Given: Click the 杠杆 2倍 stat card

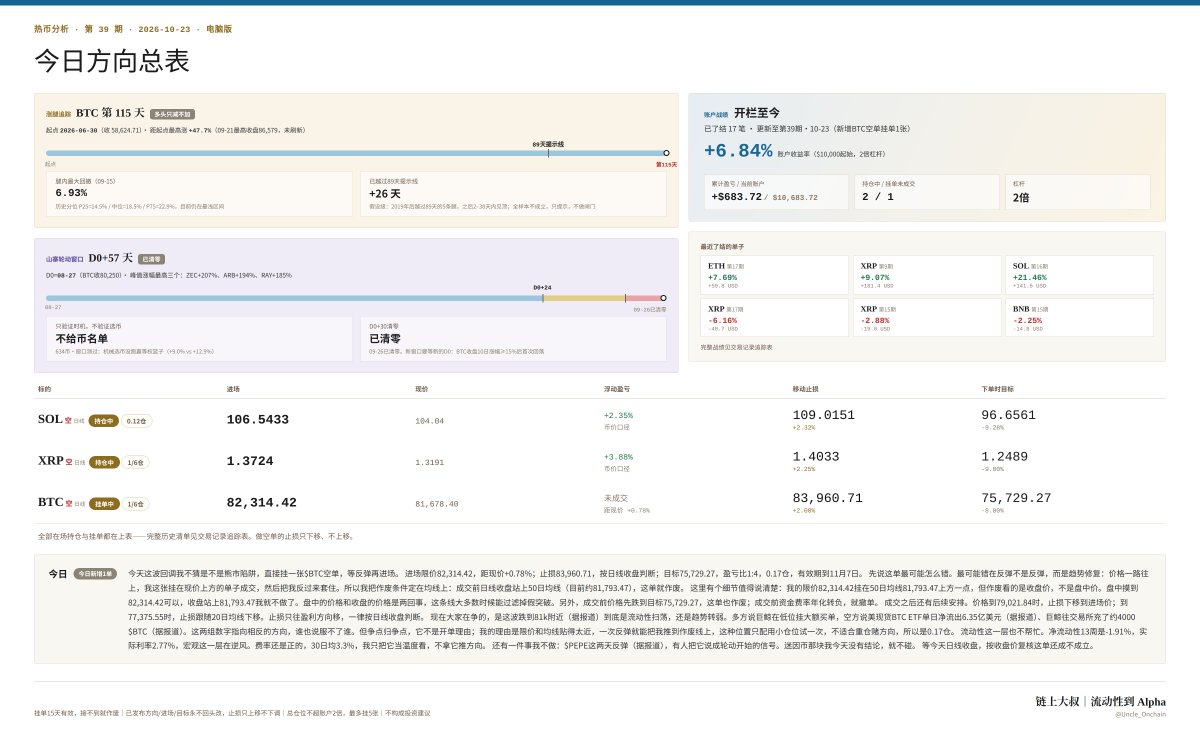Looking at the screenshot, I should [1078, 192].
